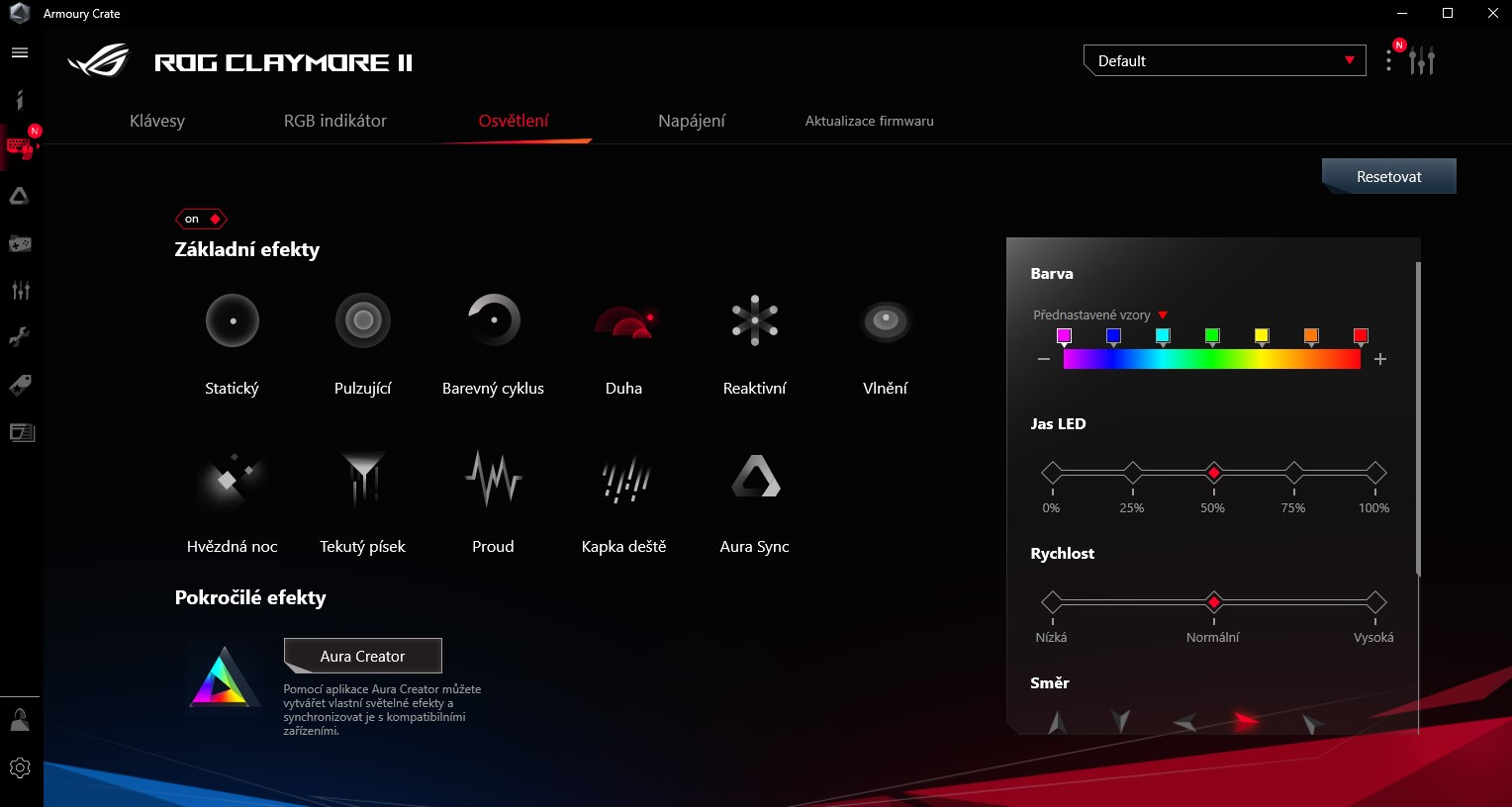Image resolution: width=1512 pixels, height=807 pixels.
Task: Set Jas LED brightness to 25%
Action: [1133, 473]
